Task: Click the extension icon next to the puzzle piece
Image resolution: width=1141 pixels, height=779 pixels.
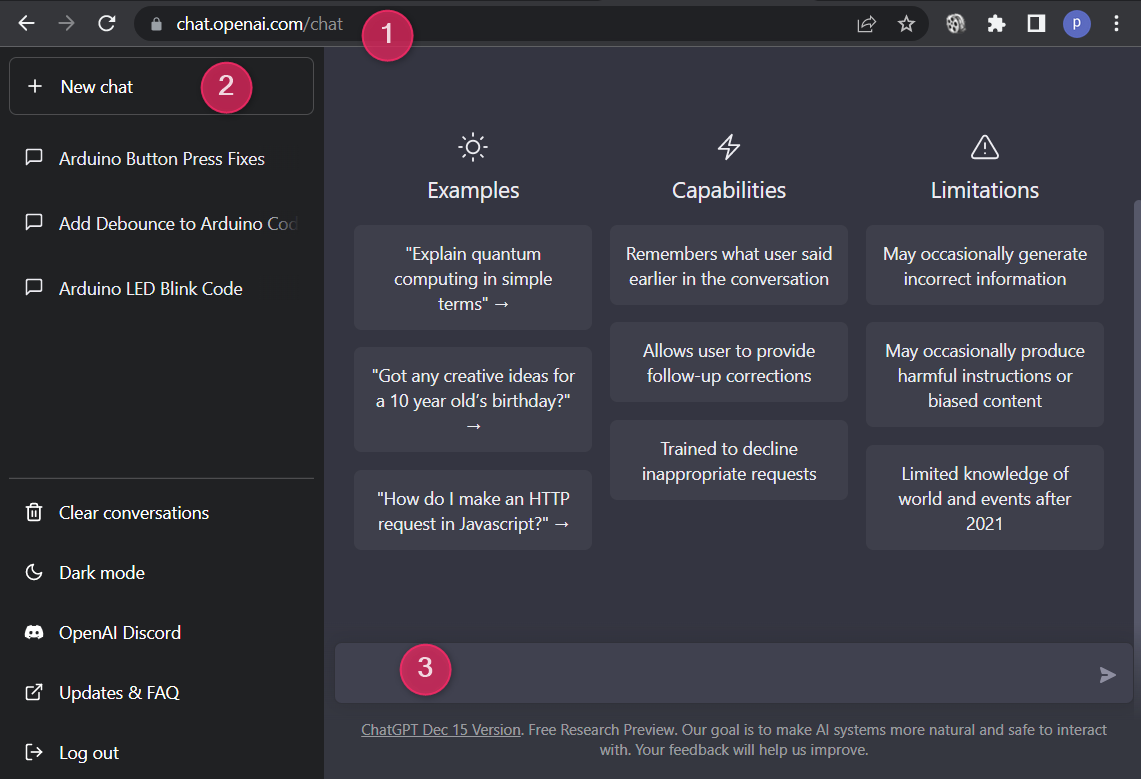Action: point(955,24)
